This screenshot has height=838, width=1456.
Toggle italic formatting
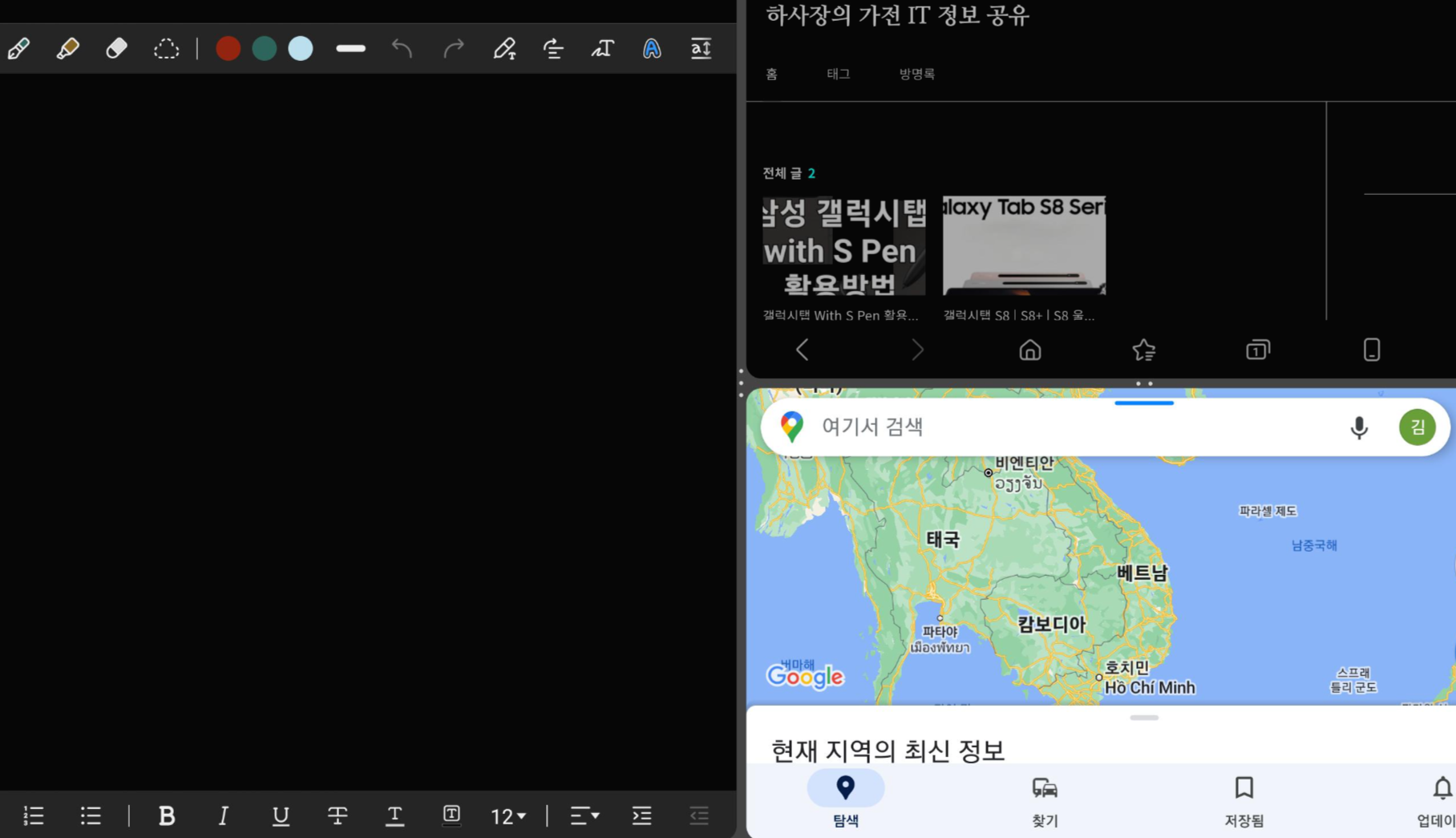(x=224, y=816)
